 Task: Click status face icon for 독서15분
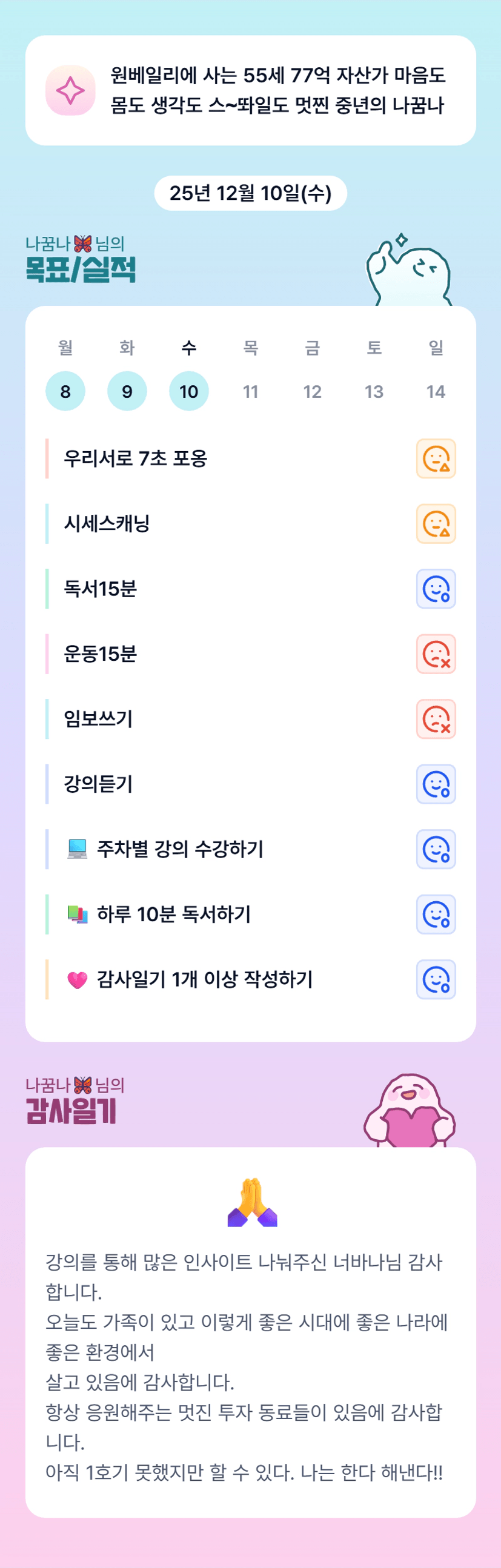[x=436, y=589]
